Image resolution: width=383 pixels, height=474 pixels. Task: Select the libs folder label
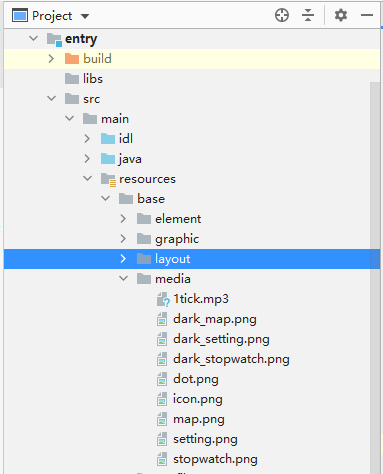[x=93, y=79]
